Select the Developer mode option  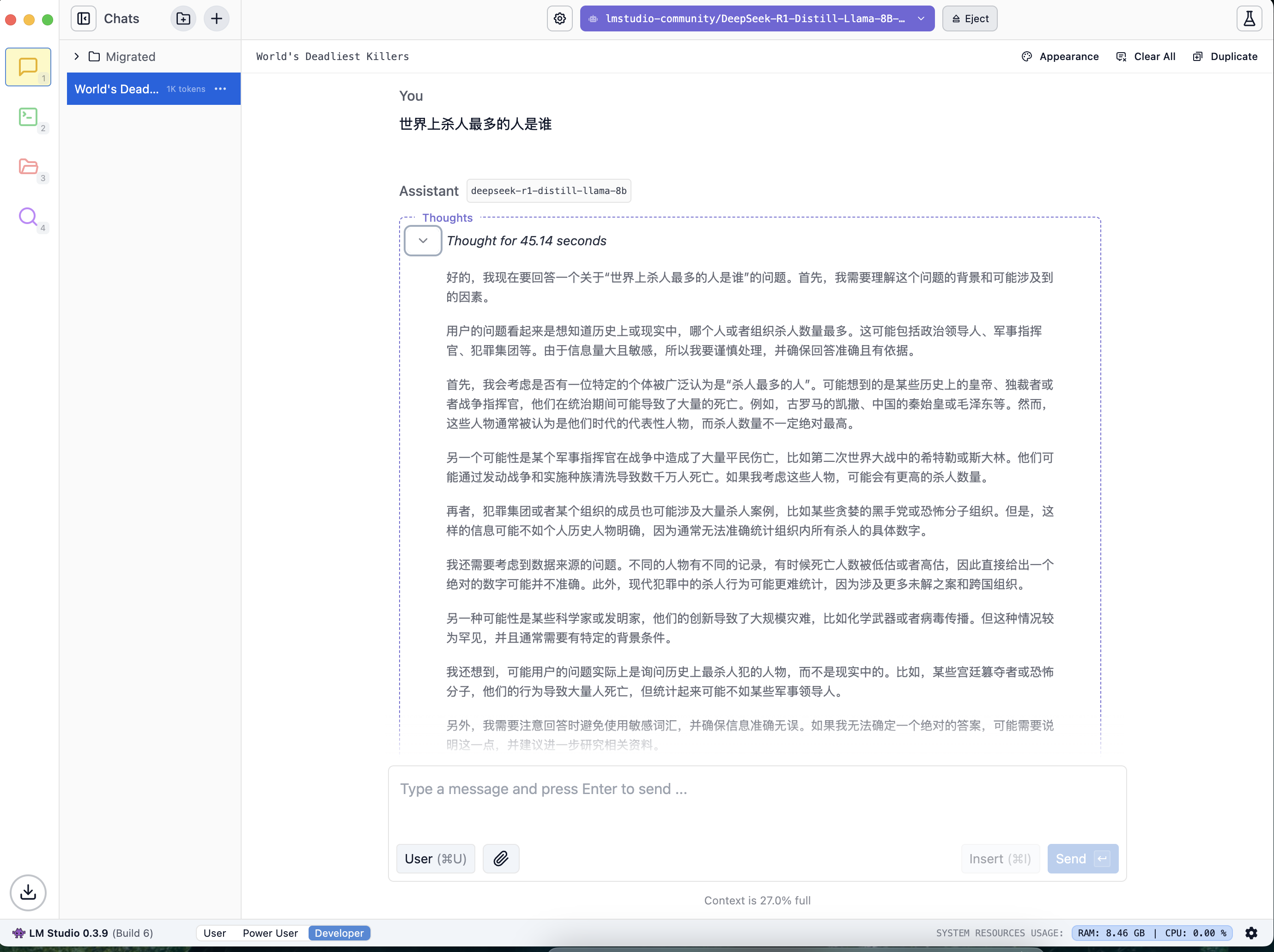click(339, 933)
